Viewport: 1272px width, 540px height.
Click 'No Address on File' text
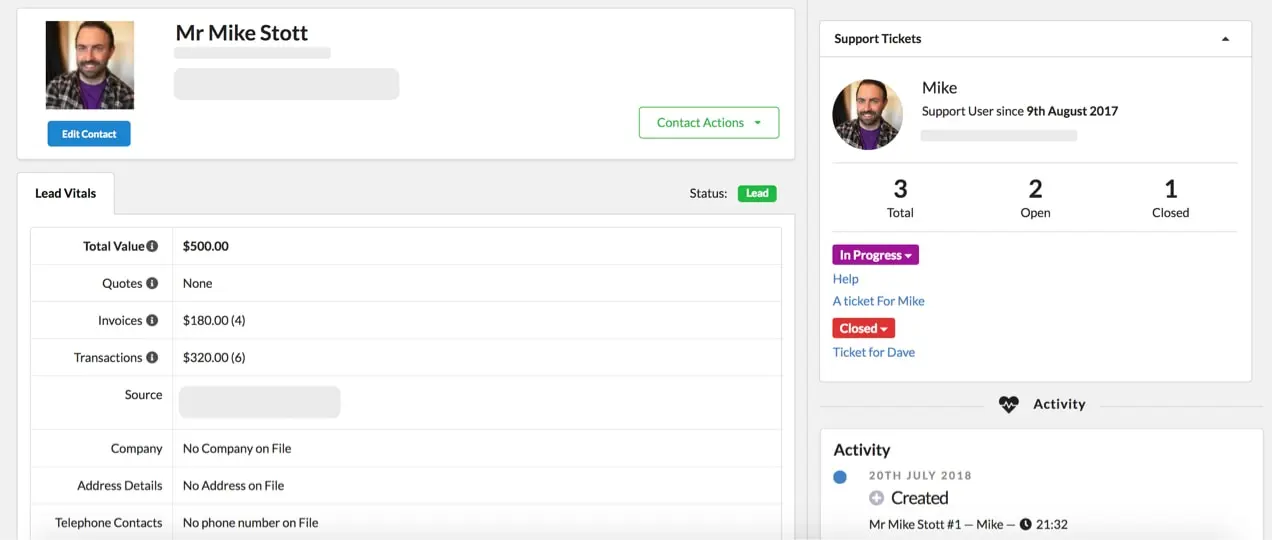click(x=234, y=485)
